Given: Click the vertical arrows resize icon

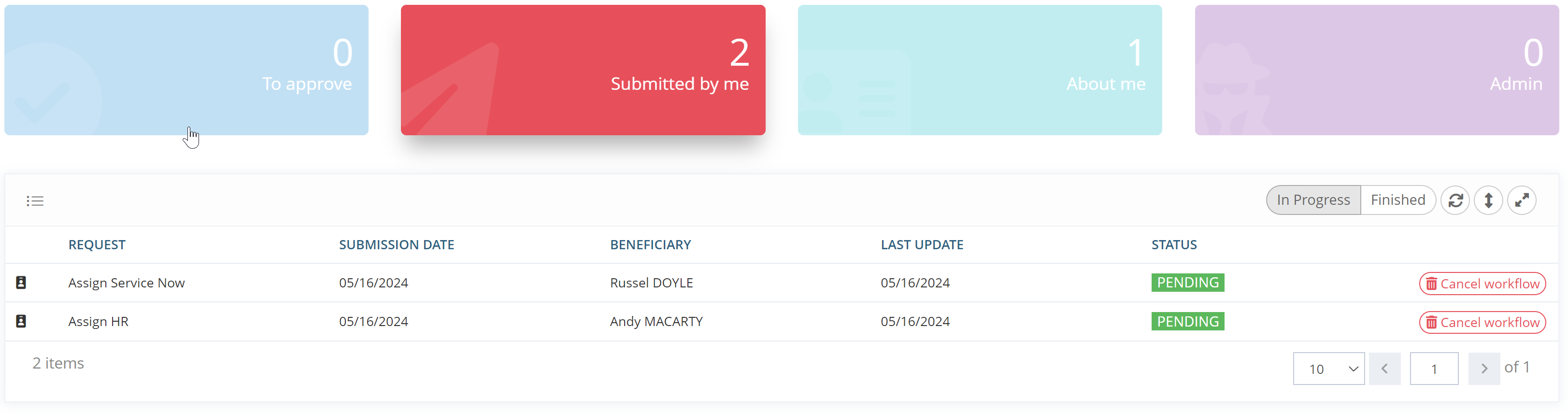Looking at the screenshot, I should coord(1488,200).
